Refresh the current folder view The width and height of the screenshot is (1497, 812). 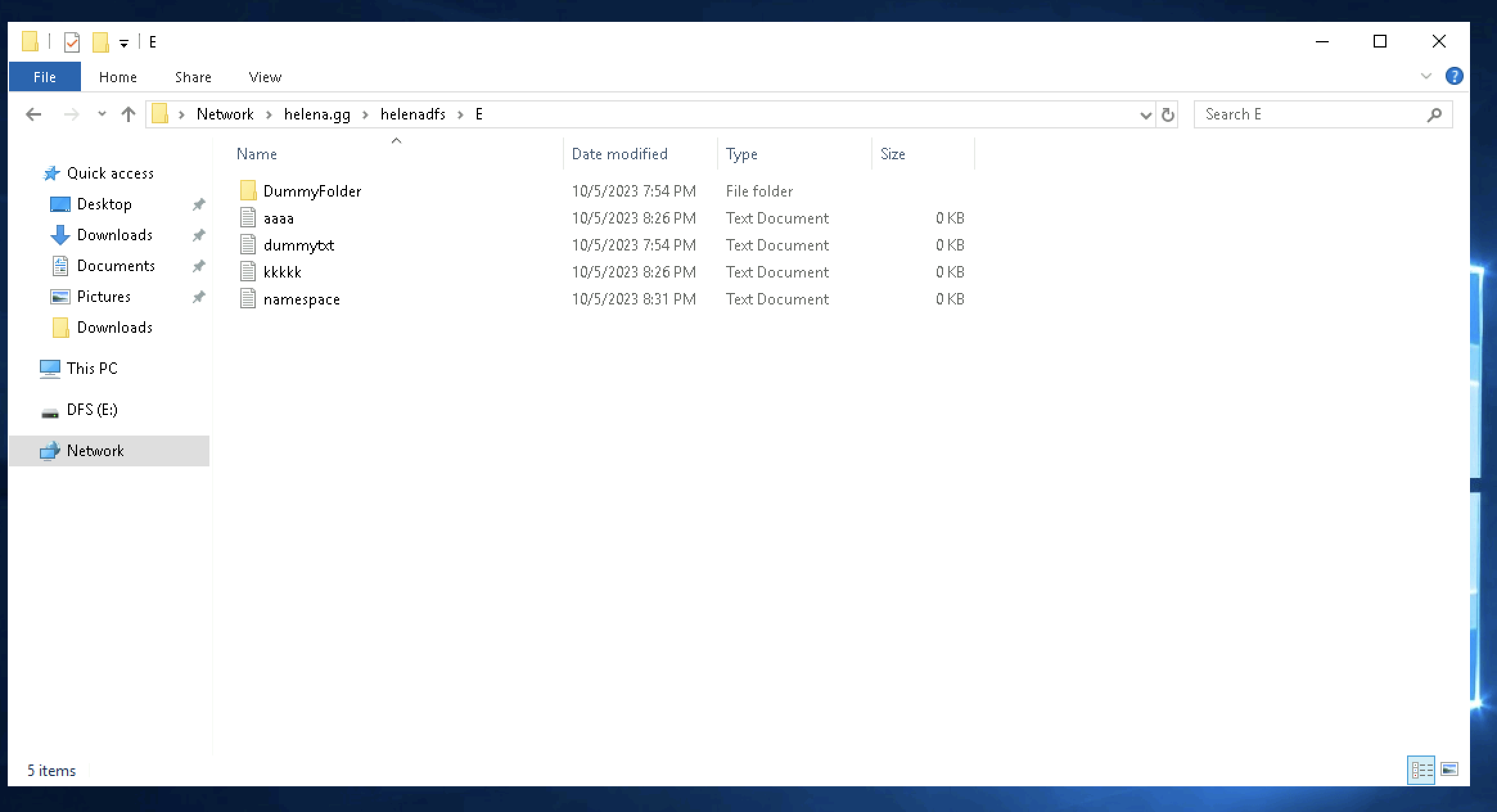click(x=1167, y=114)
